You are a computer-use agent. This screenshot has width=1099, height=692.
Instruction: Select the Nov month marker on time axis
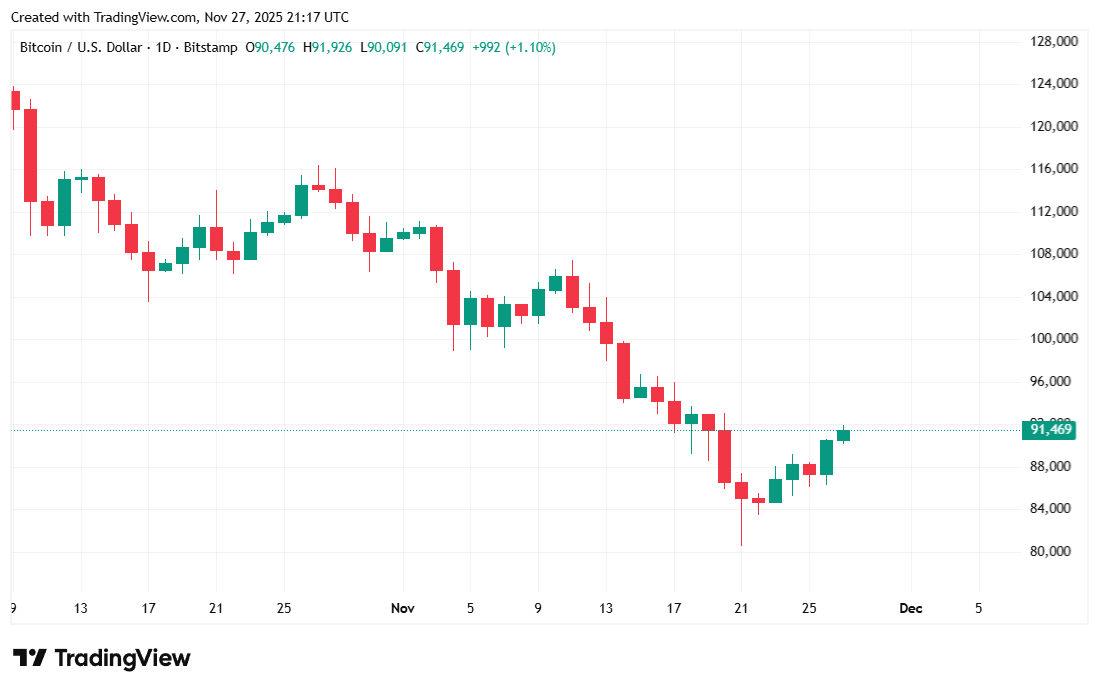coord(402,608)
